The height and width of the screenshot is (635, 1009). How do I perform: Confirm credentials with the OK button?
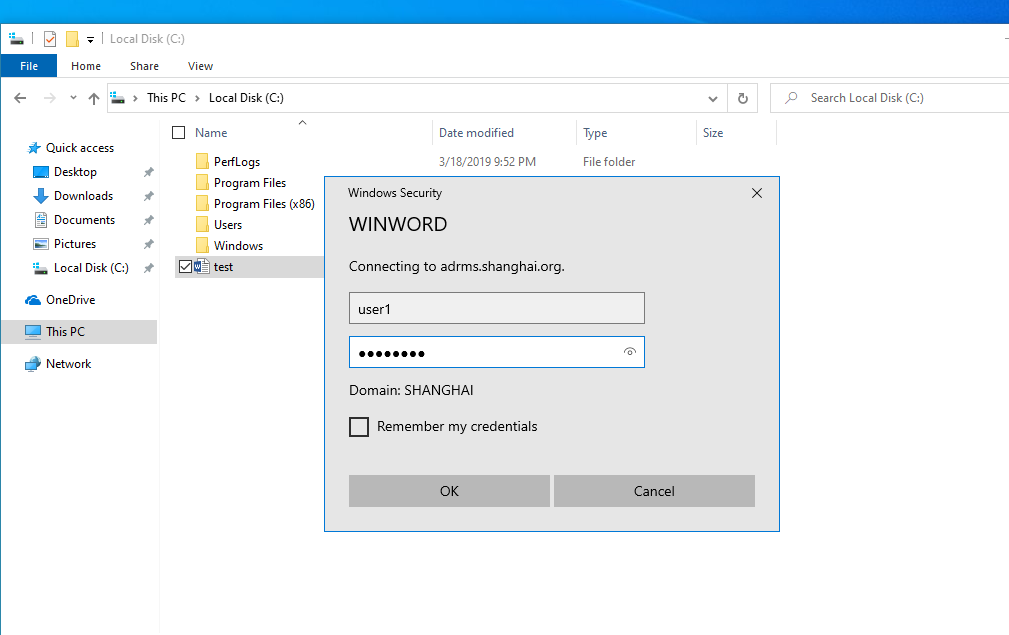[x=449, y=491]
